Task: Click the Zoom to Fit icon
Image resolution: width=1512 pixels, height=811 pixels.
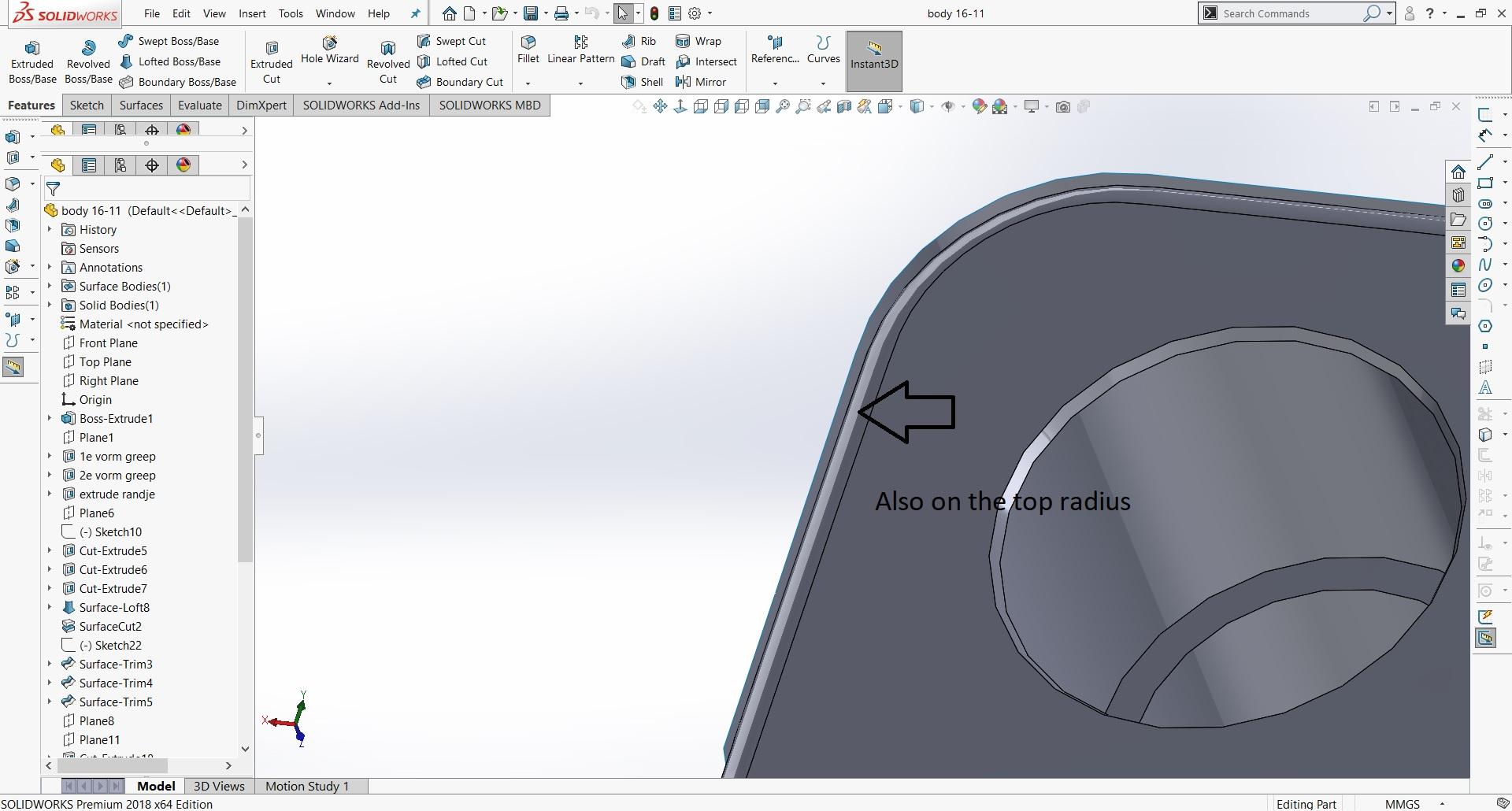Action: coord(783,106)
